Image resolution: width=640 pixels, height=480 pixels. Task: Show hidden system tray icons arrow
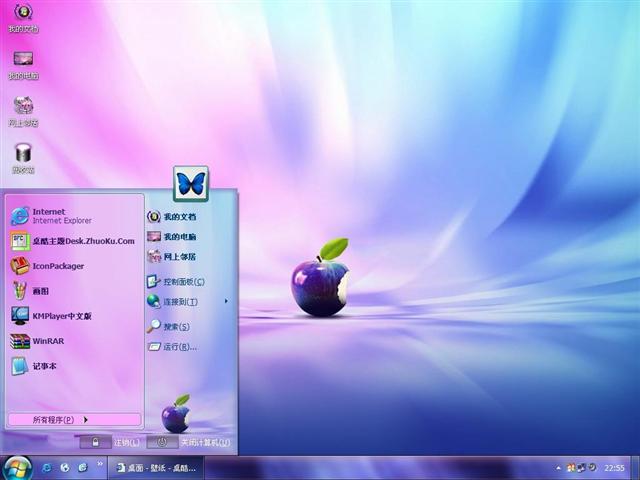[x=559, y=468]
